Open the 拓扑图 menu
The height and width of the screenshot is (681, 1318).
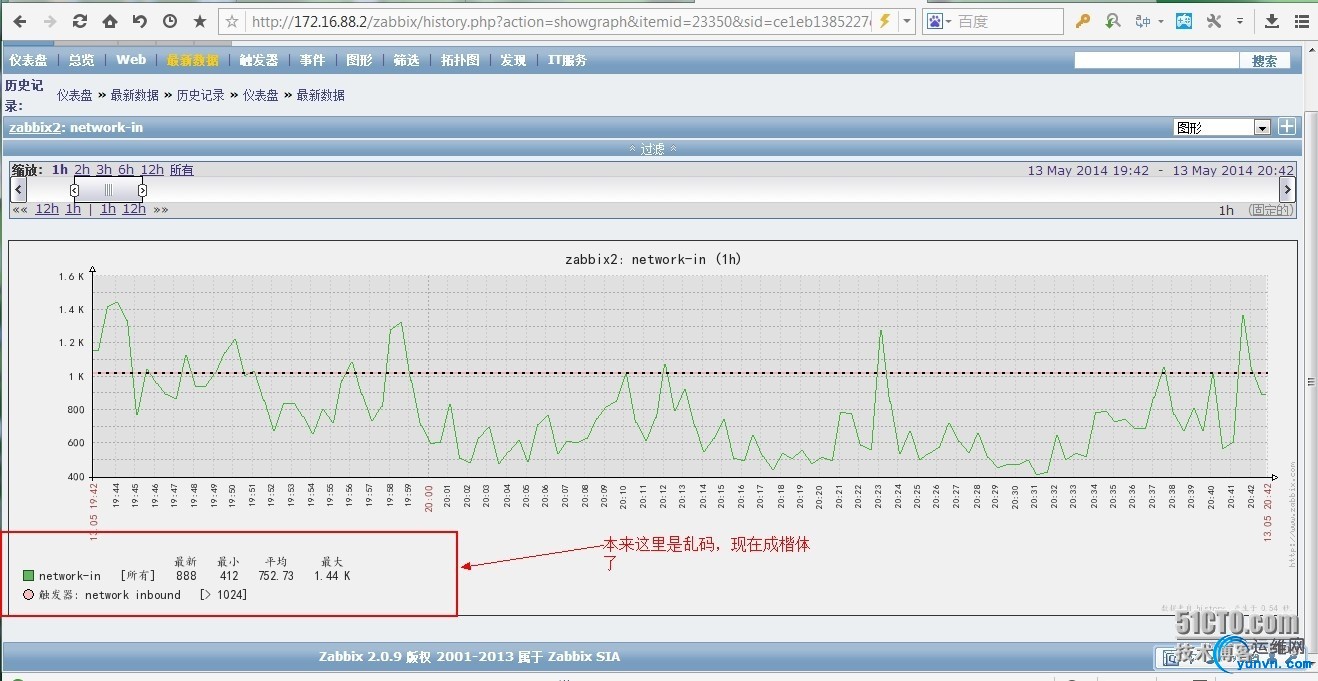click(460, 60)
